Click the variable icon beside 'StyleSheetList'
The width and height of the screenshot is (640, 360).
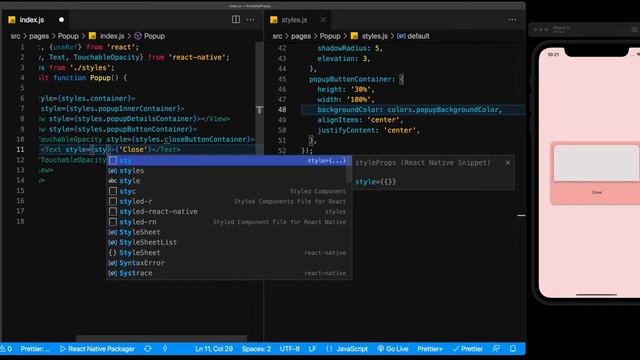coord(113,242)
